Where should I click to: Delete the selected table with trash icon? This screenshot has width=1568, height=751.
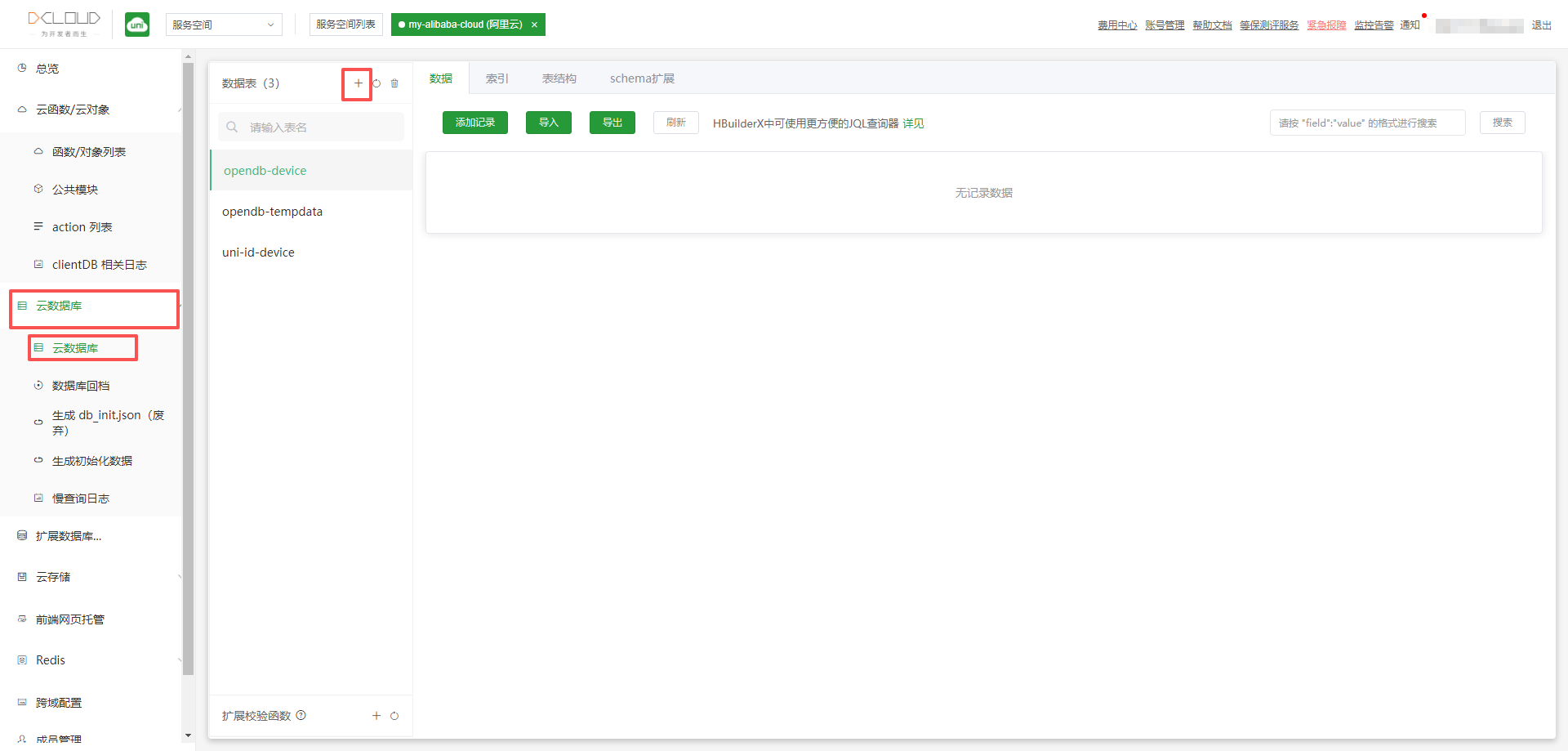394,83
